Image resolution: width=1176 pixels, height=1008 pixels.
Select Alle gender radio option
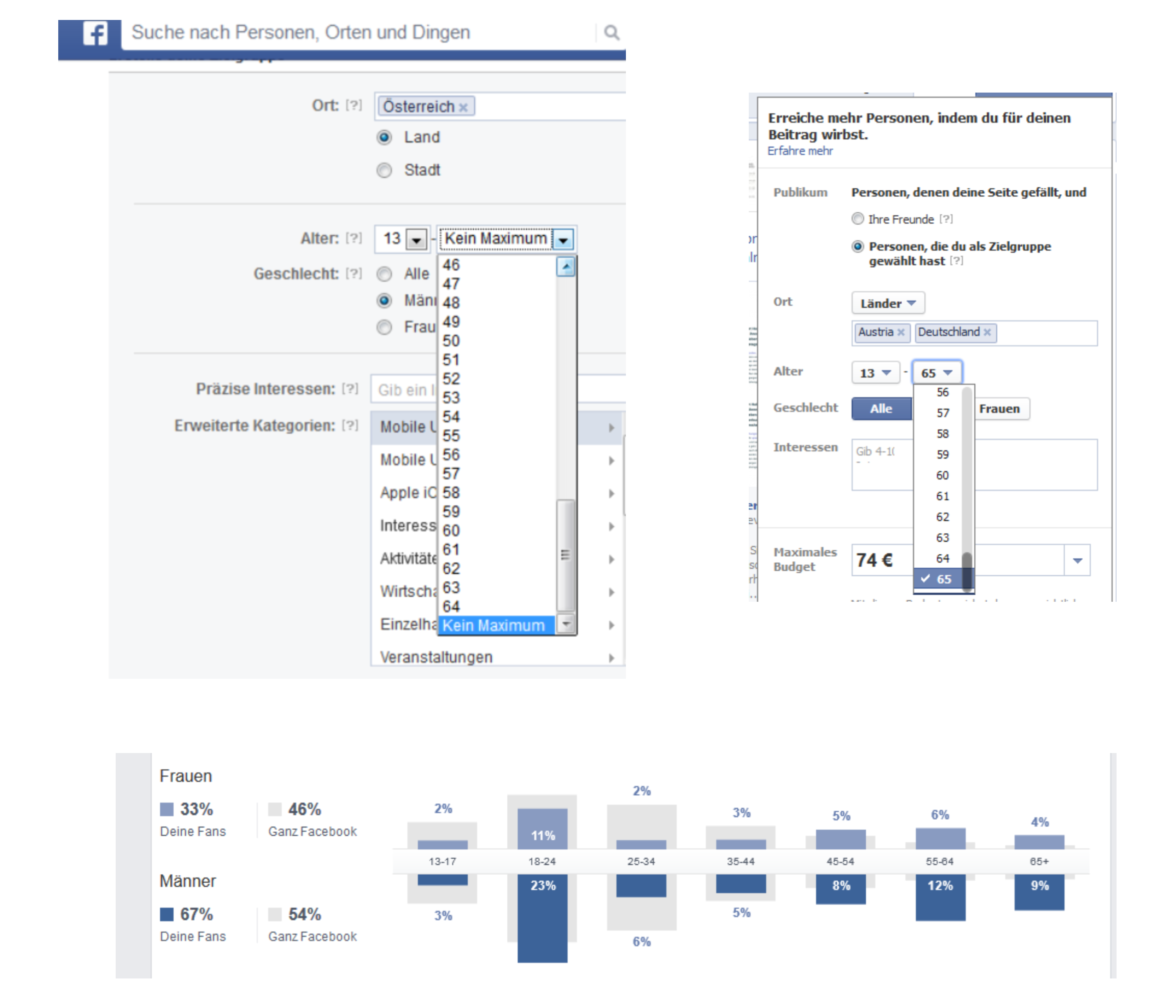(x=384, y=274)
